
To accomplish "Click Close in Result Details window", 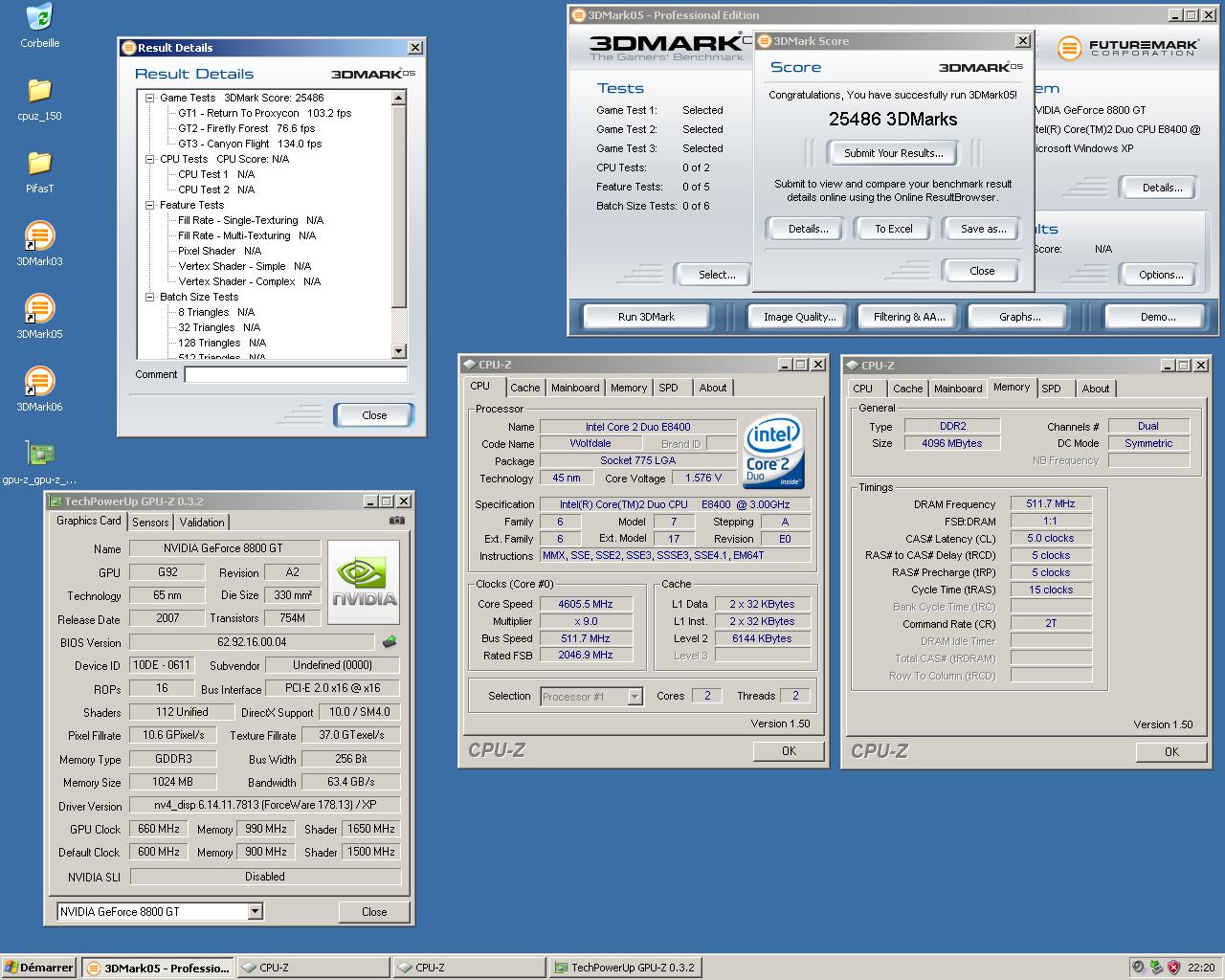I will click(374, 415).
